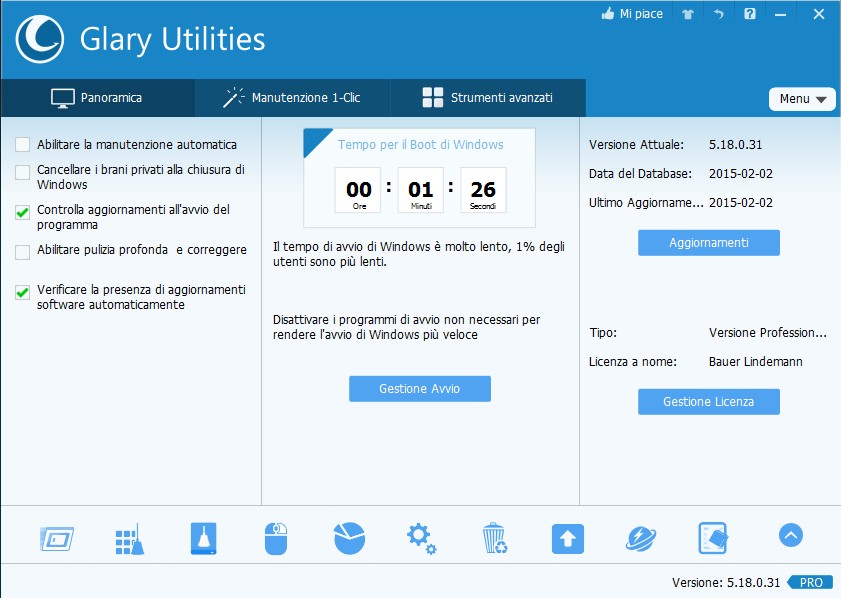Open the Disk Cleaner screen icon in bottom toolbar
Screen dimensions: 841x598
pyautogui.click(x=57, y=538)
